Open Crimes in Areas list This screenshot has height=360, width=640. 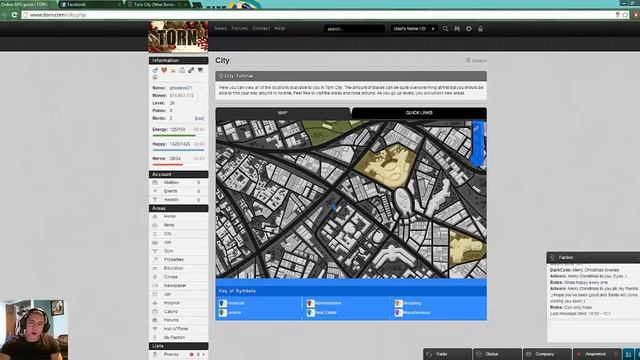[178, 277]
